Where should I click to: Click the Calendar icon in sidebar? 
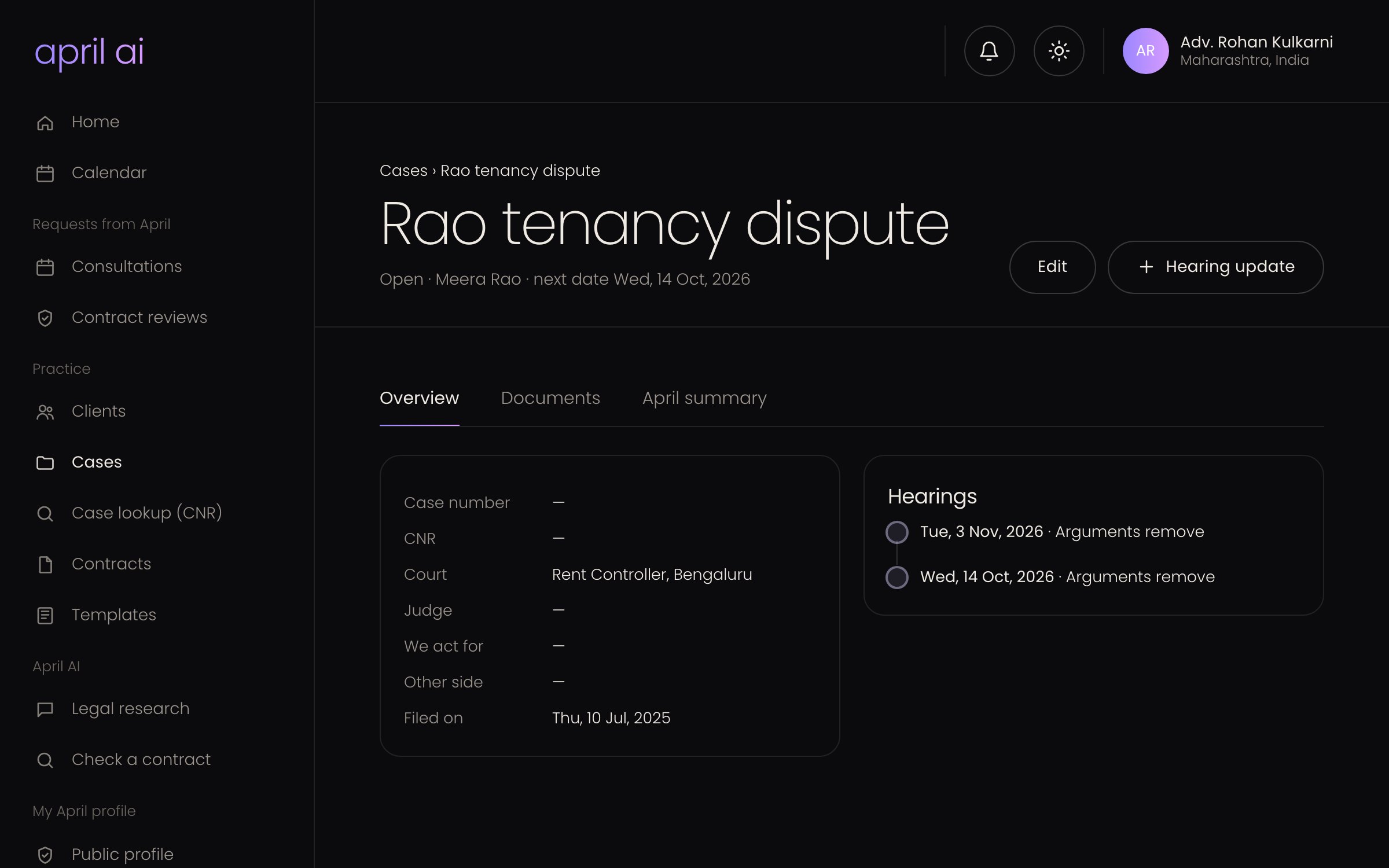(45, 173)
